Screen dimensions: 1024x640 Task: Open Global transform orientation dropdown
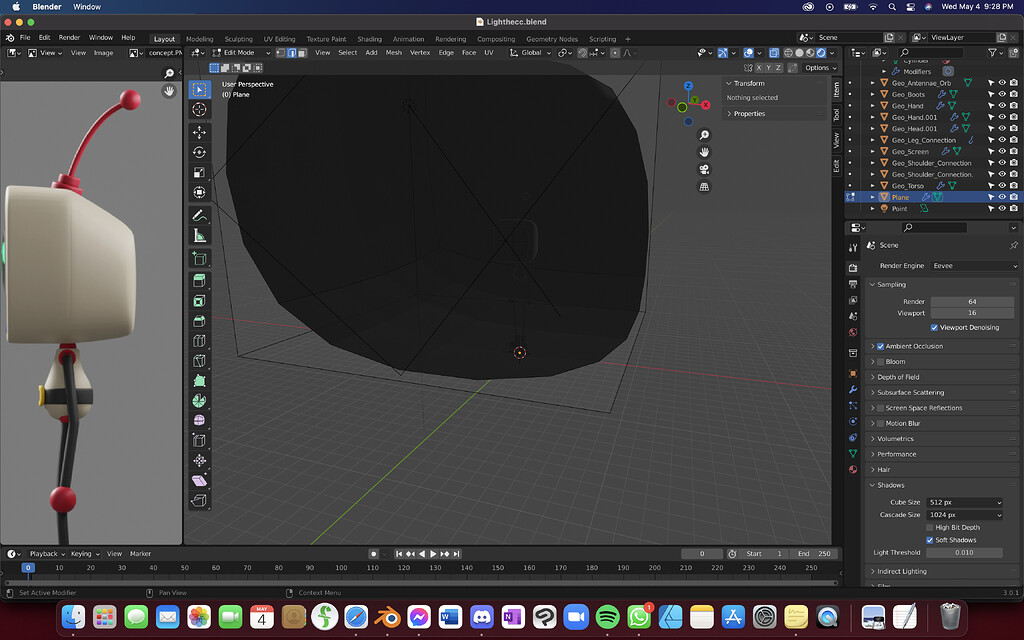coord(530,53)
